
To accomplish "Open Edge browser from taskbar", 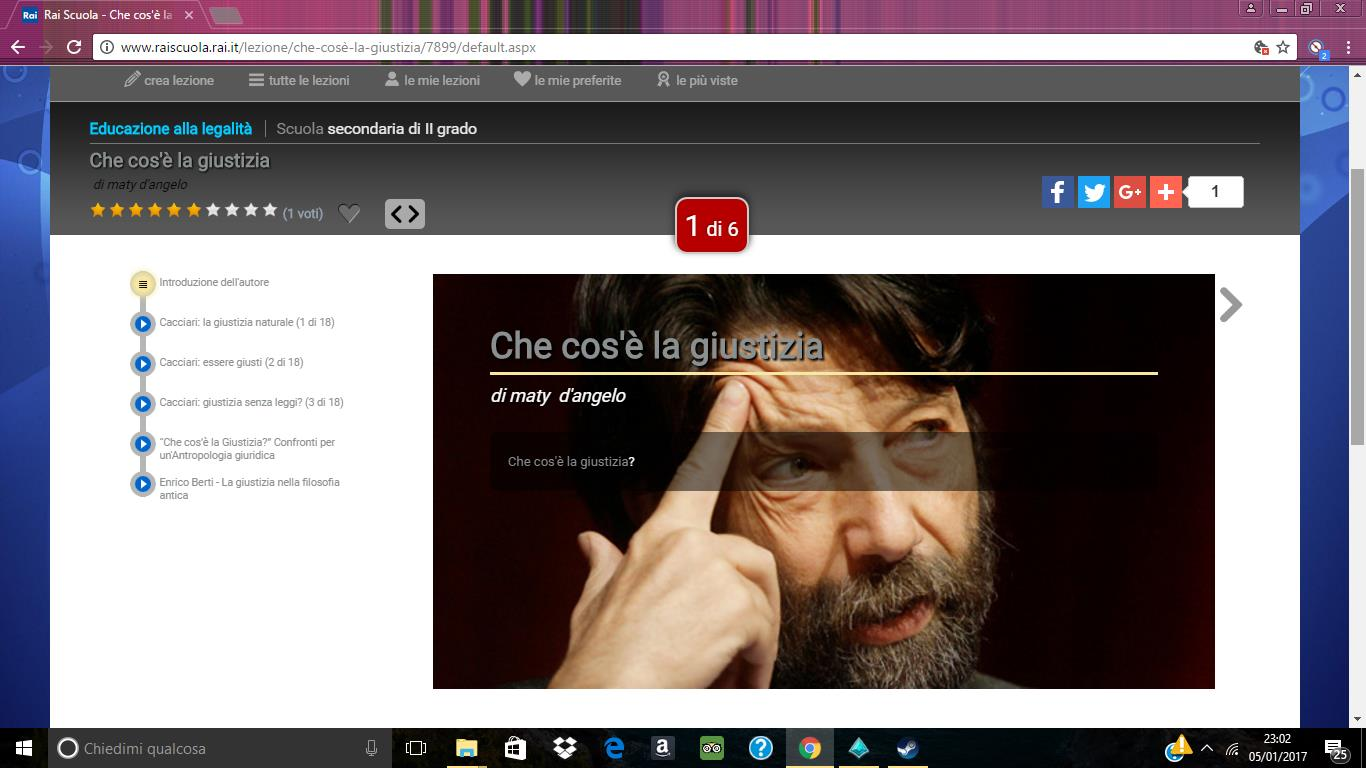I will [613, 748].
